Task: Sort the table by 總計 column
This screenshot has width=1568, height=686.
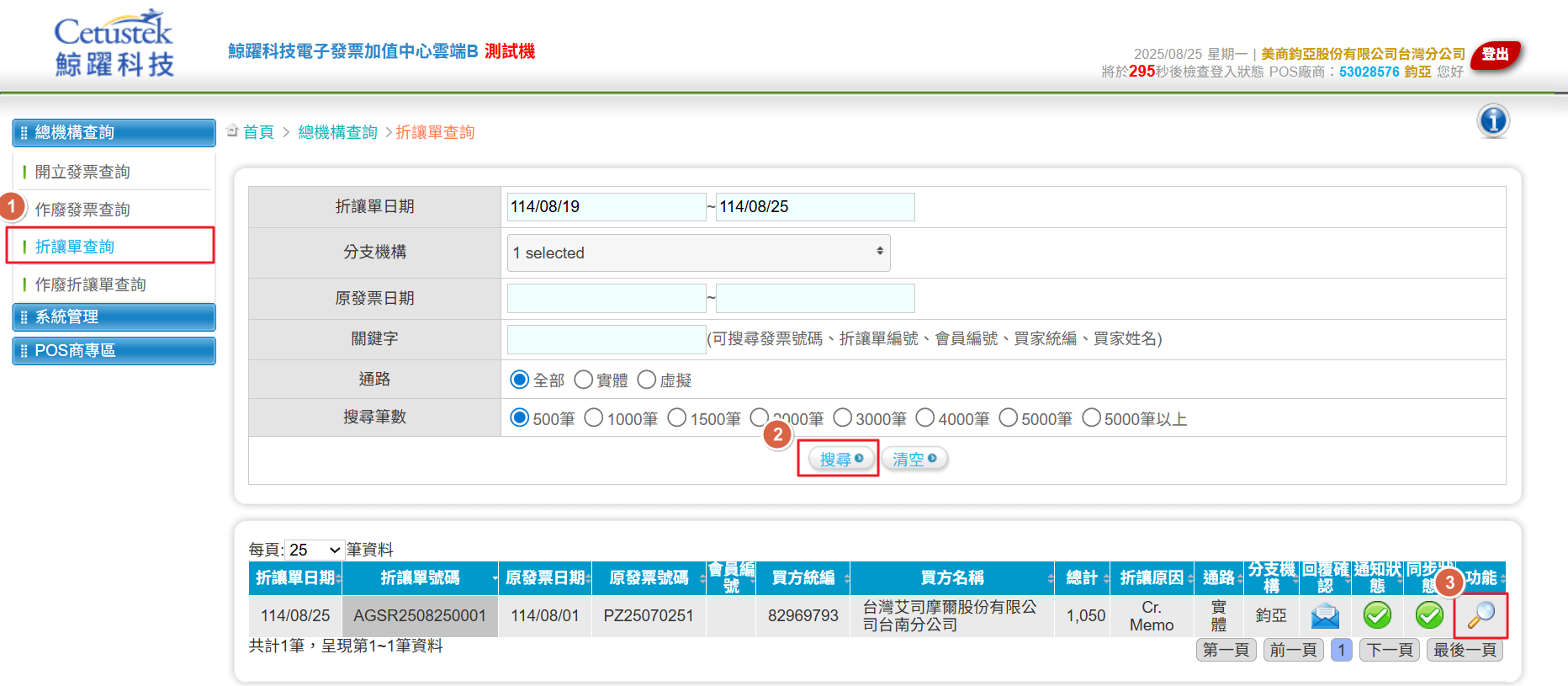Action: click(x=1083, y=578)
